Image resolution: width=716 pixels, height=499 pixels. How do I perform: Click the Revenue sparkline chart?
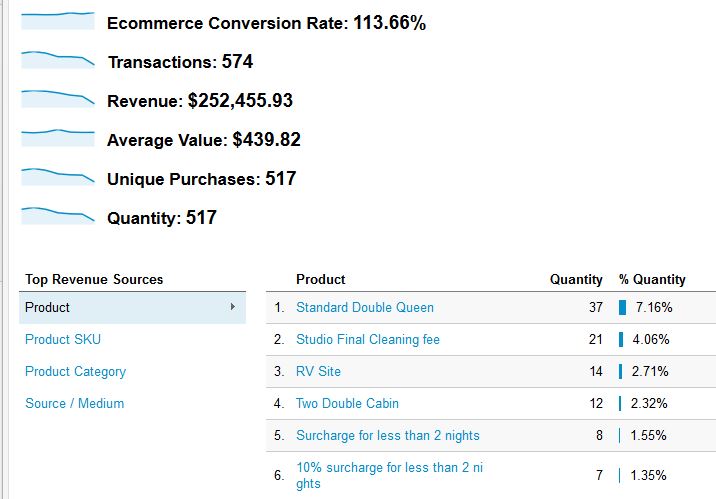[57, 99]
